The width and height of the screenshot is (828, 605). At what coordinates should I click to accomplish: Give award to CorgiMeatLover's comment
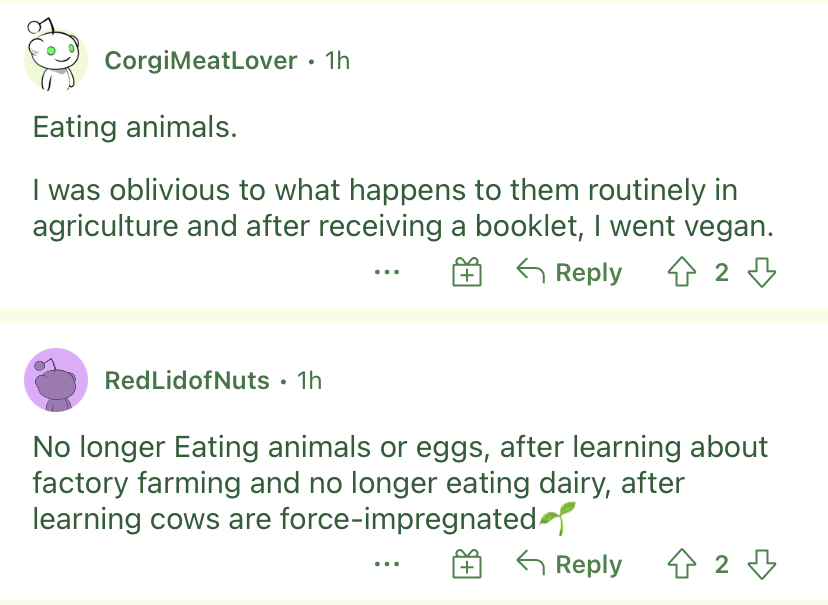coord(467,272)
